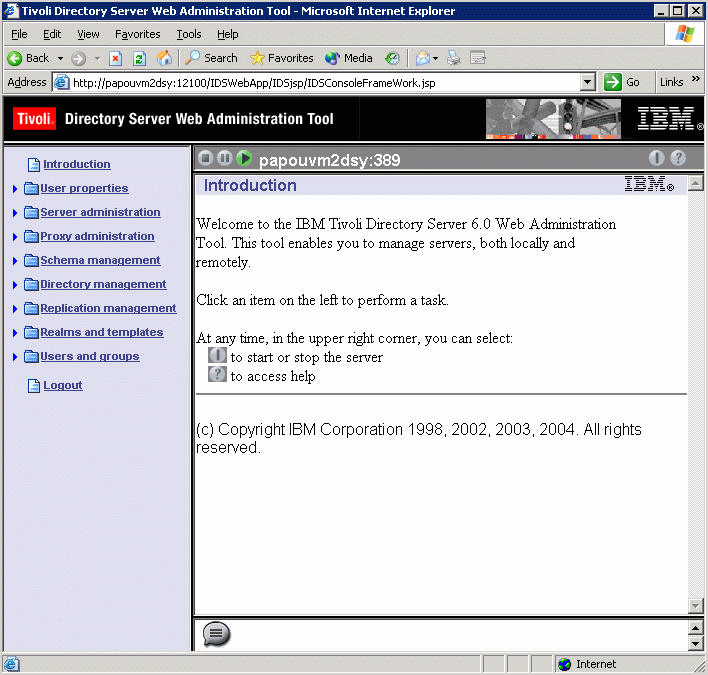Open the Users and groups link

coord(90,356)
